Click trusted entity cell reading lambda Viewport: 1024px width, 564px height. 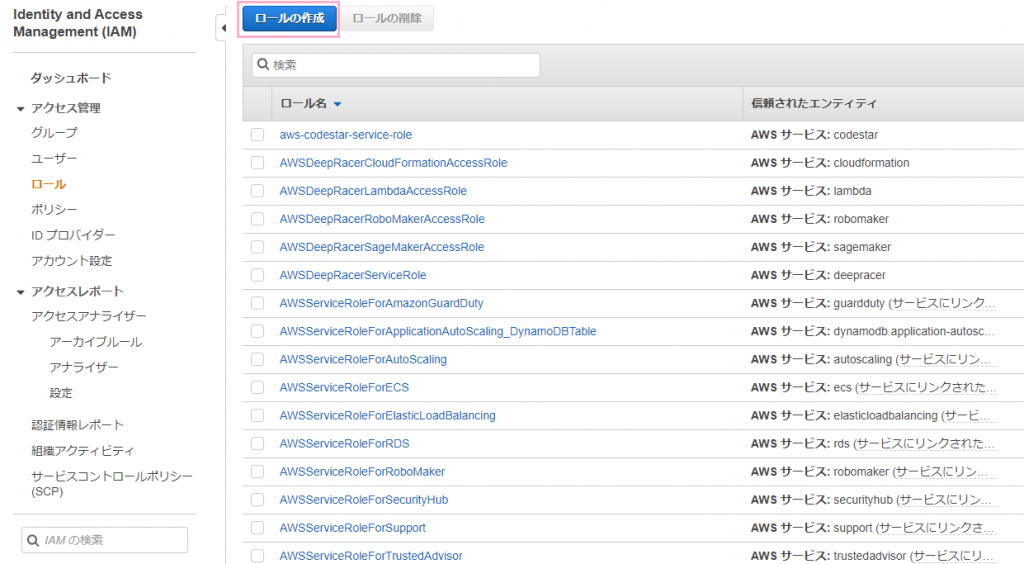[811, 191]
